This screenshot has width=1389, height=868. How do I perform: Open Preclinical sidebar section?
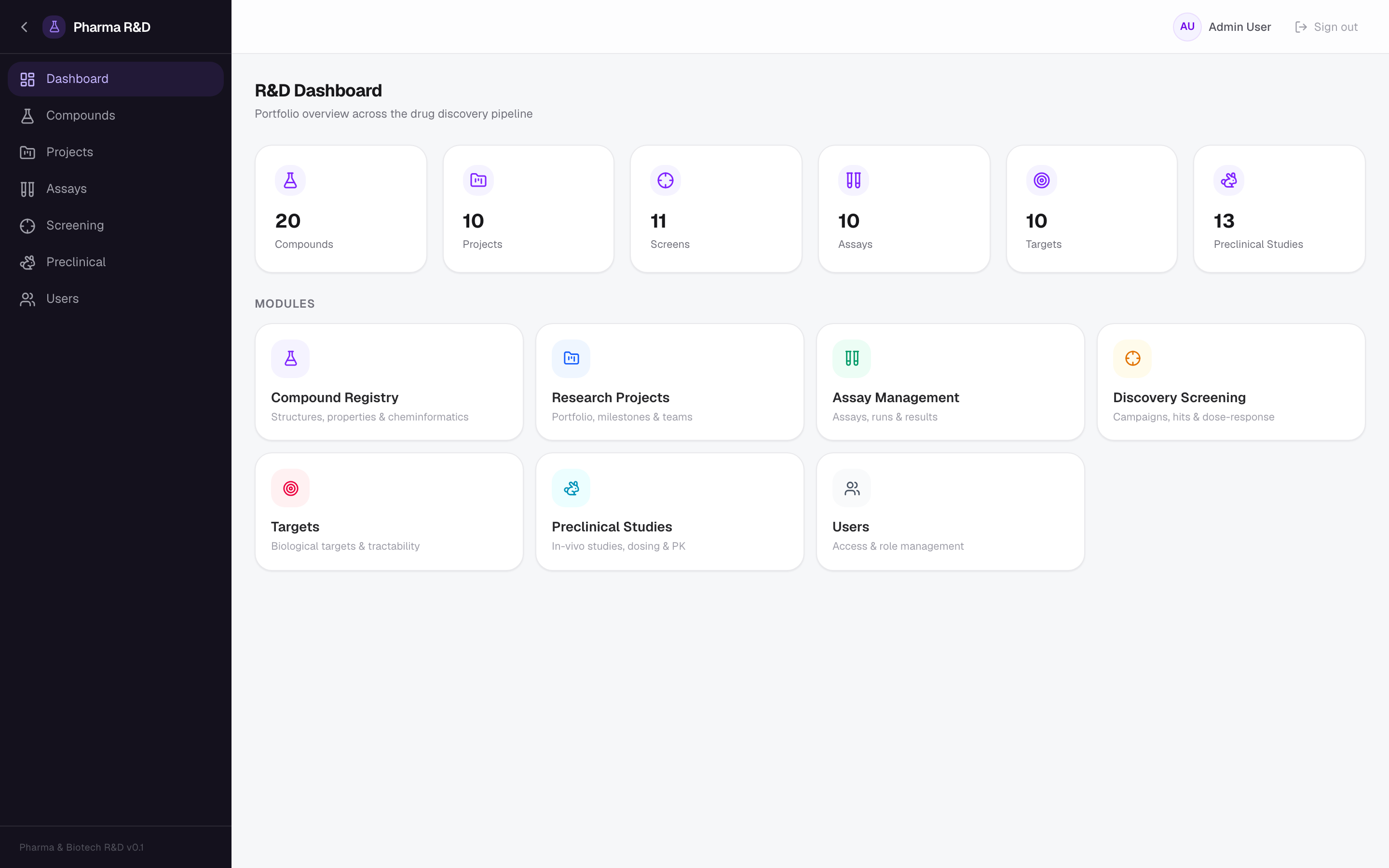(115, 263)
